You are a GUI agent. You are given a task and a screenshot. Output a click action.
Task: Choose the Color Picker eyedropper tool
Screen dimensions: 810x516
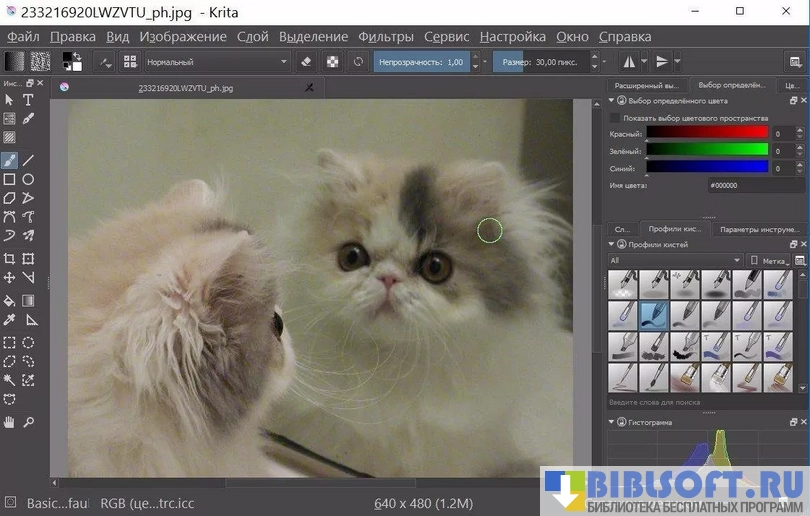[9, 320]
